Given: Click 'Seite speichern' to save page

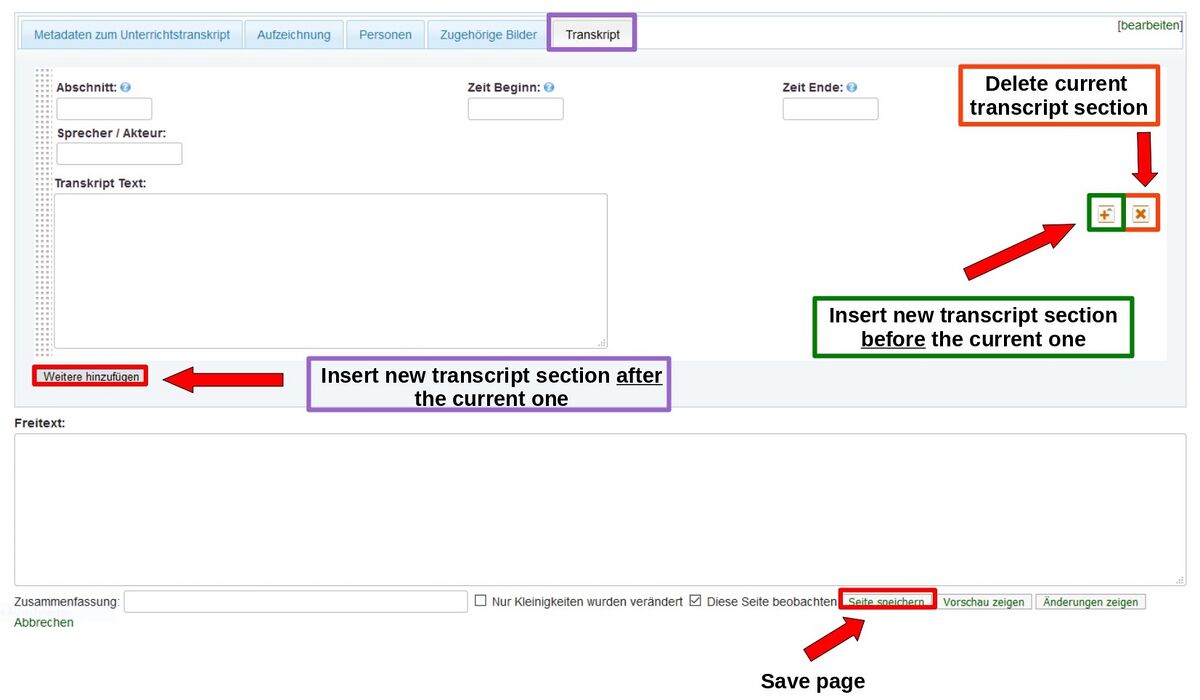Looking at the screenshot, I should (x=886, y=602).
